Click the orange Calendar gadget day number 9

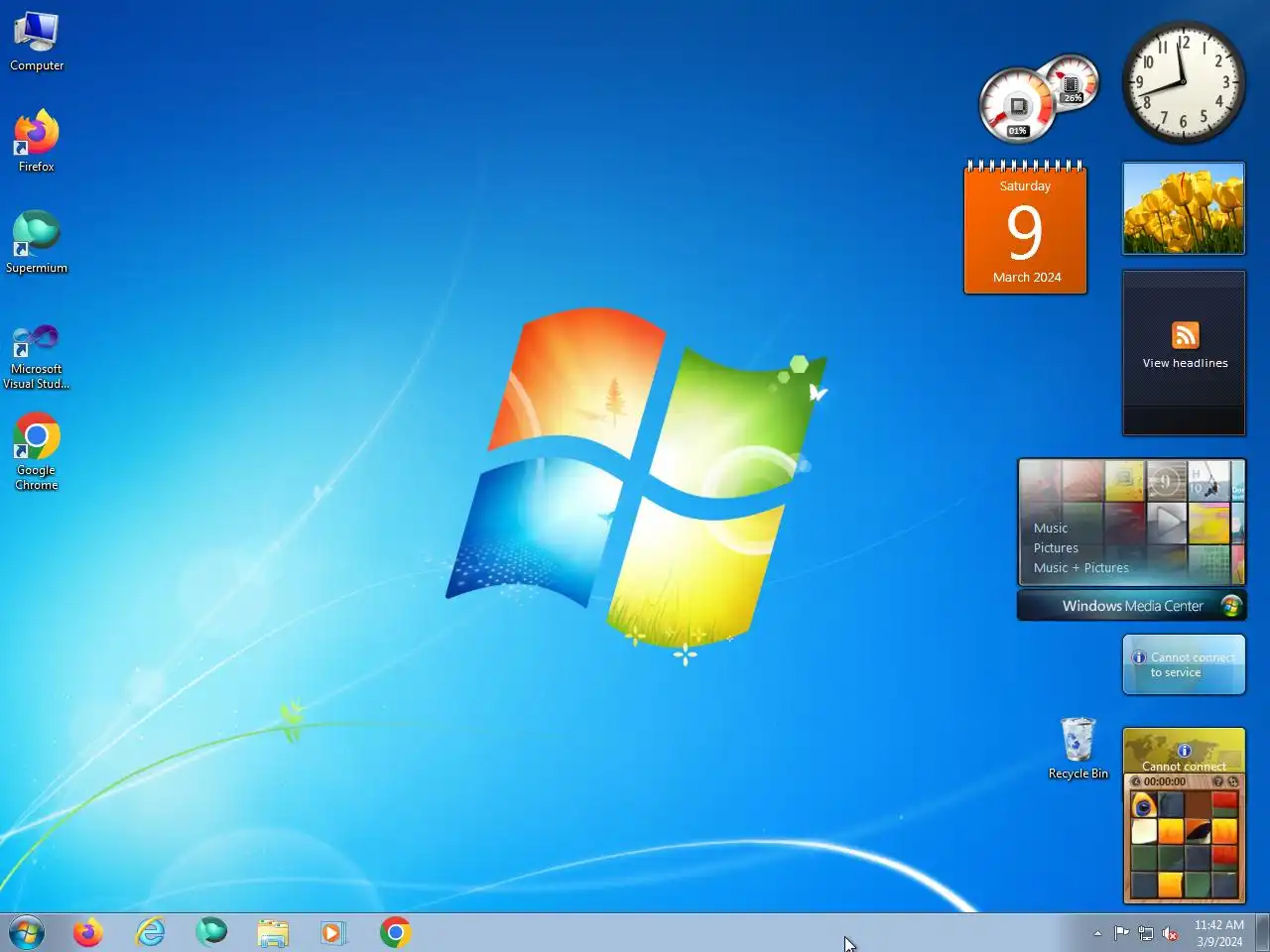point(1025,233)
